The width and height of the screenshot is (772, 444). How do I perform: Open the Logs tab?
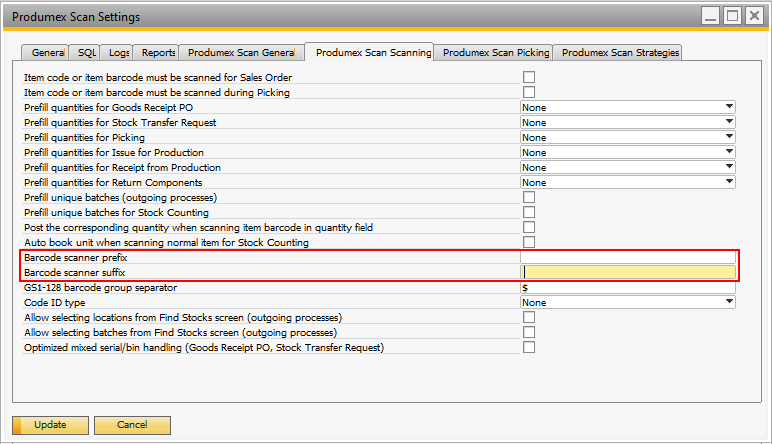click(x=119, y=52)
